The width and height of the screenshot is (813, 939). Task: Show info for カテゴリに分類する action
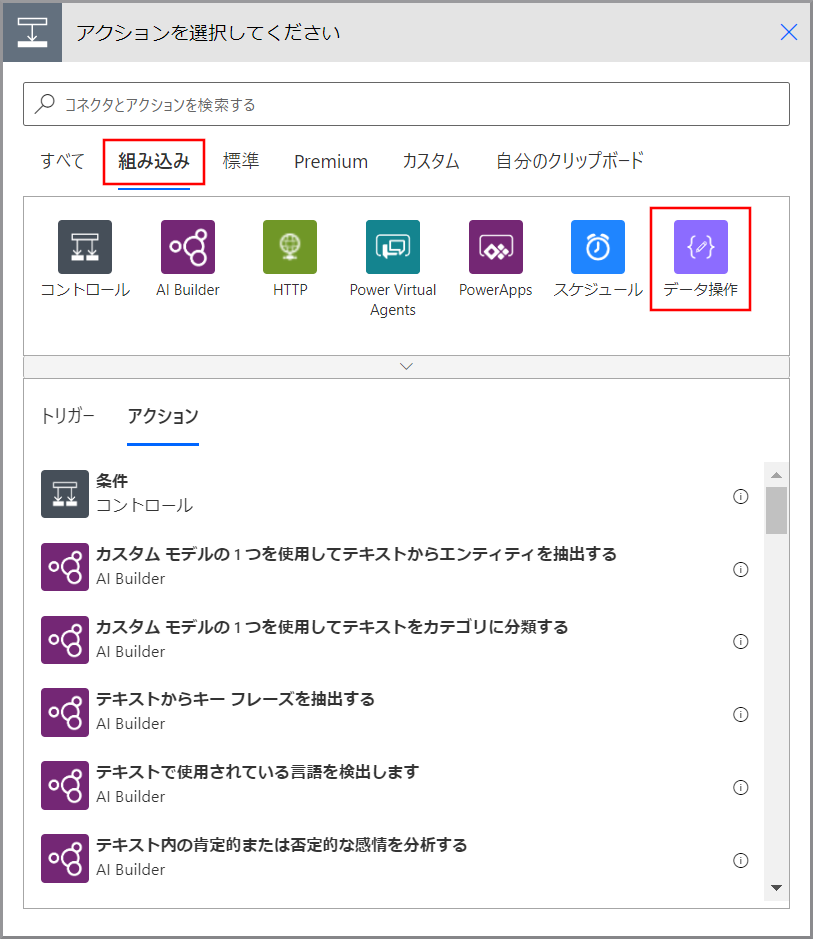point(741,641)
